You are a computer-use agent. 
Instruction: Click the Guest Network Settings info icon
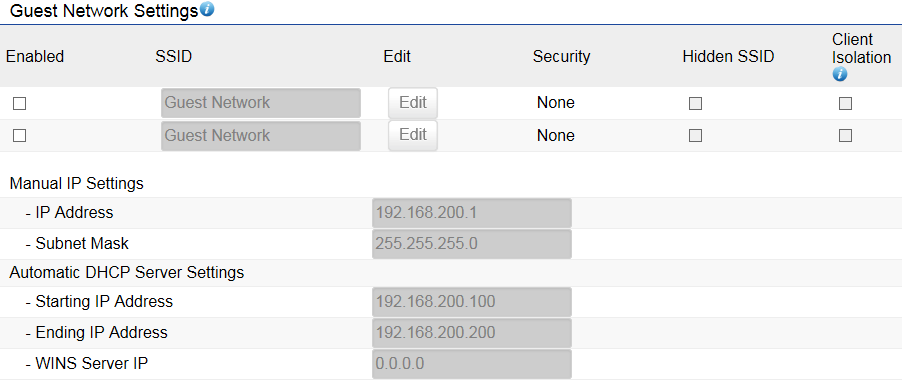[207, 9]
